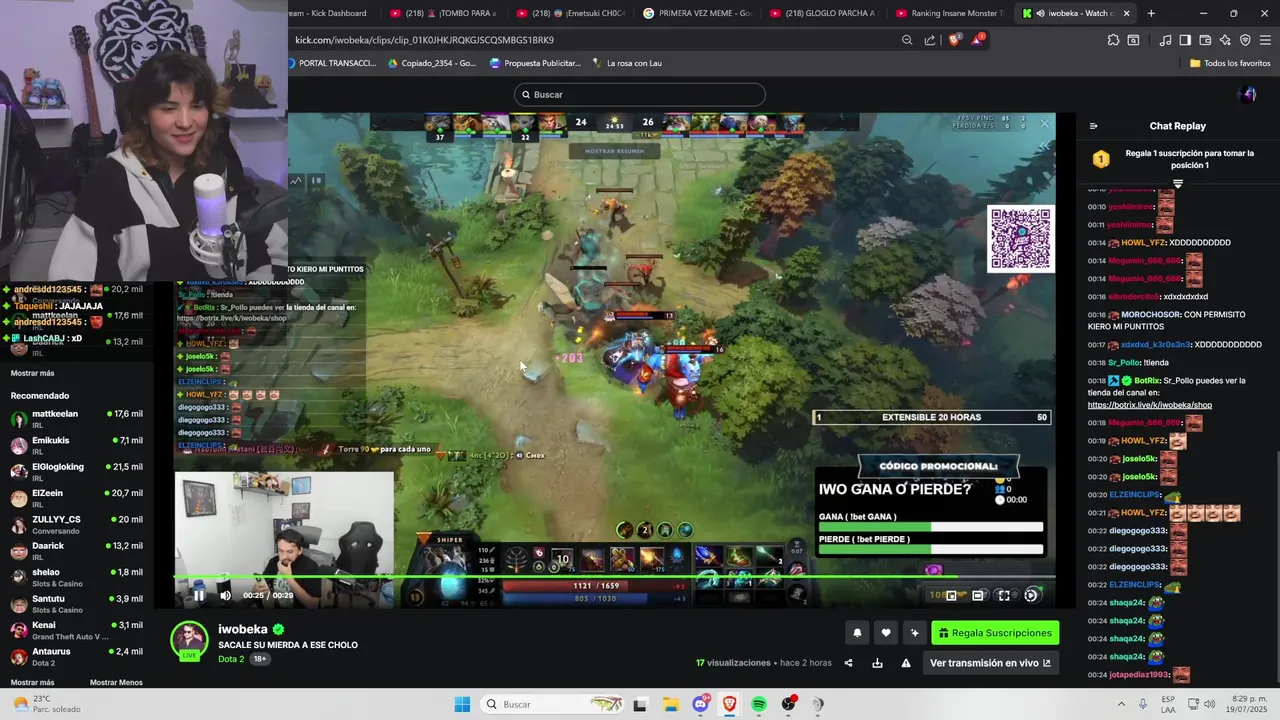Open mattkeelan in Recomendado list
The image size is (1280, 720).
click(x=77, y=419)
